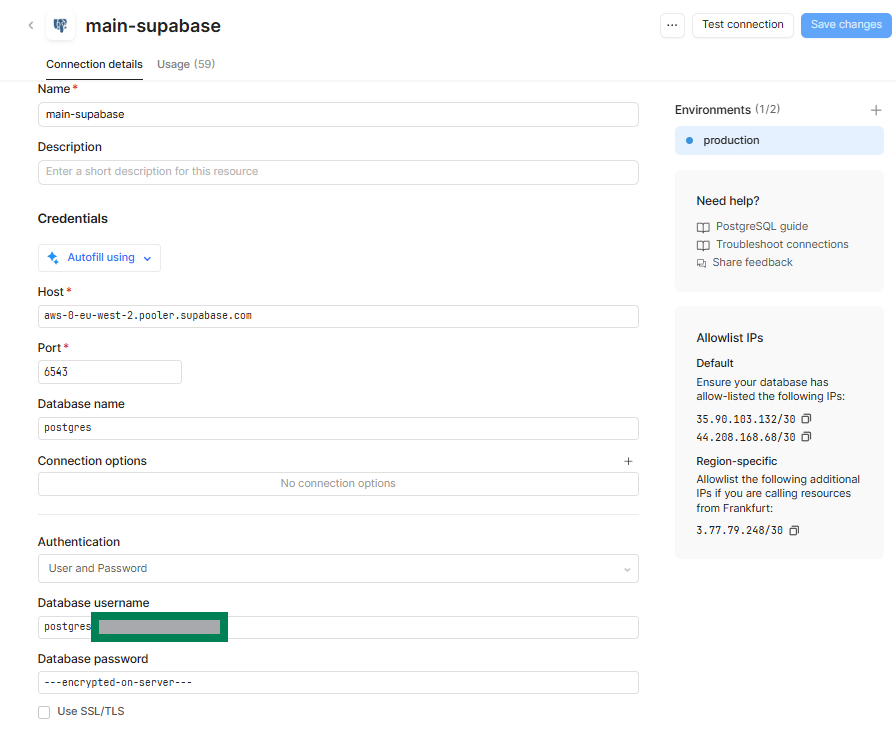
Task: Click the PostgreSQL elephant resource icon
Action: click(60, 26)
